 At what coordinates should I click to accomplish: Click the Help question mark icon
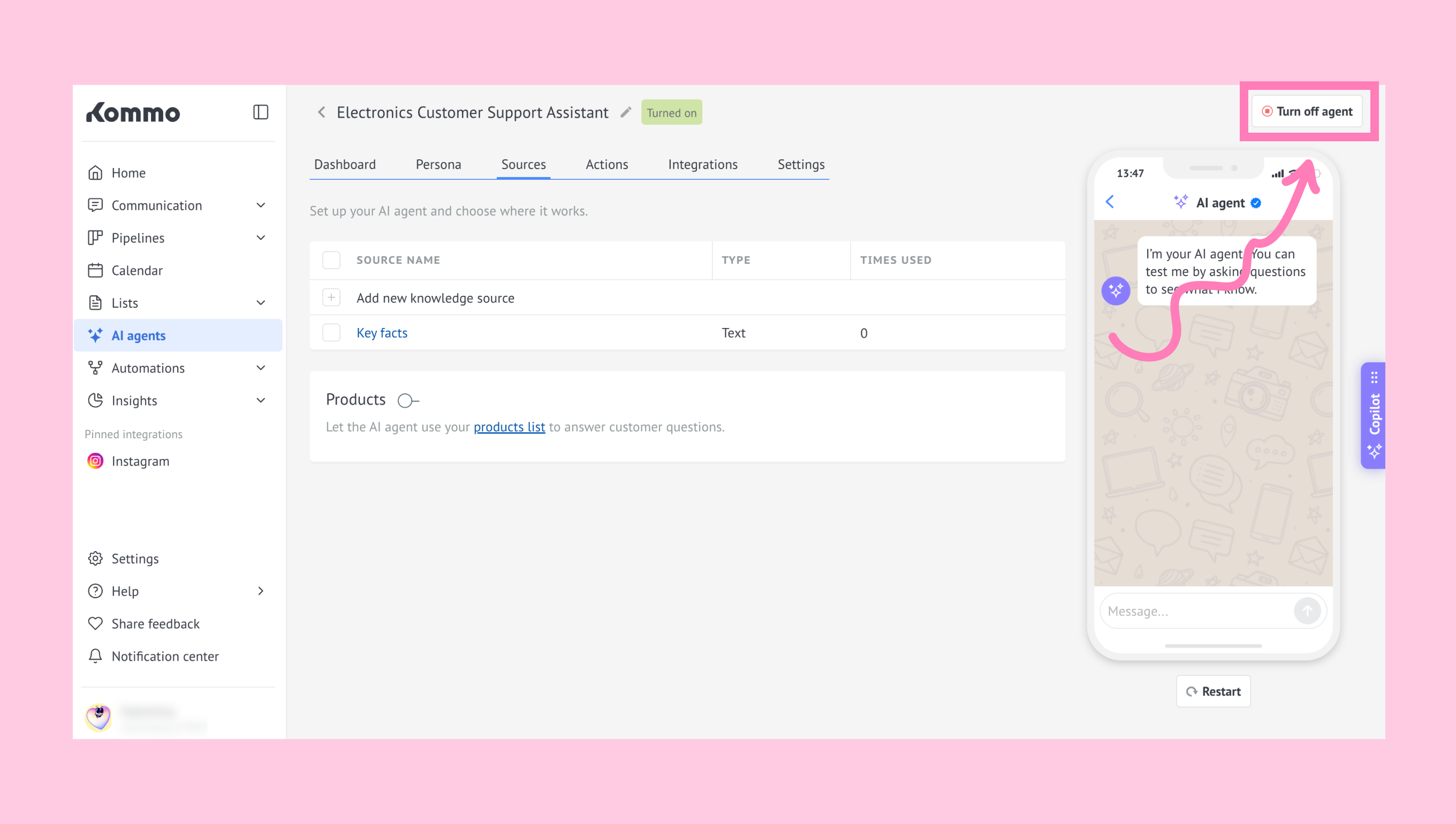(x=95, y=591)
